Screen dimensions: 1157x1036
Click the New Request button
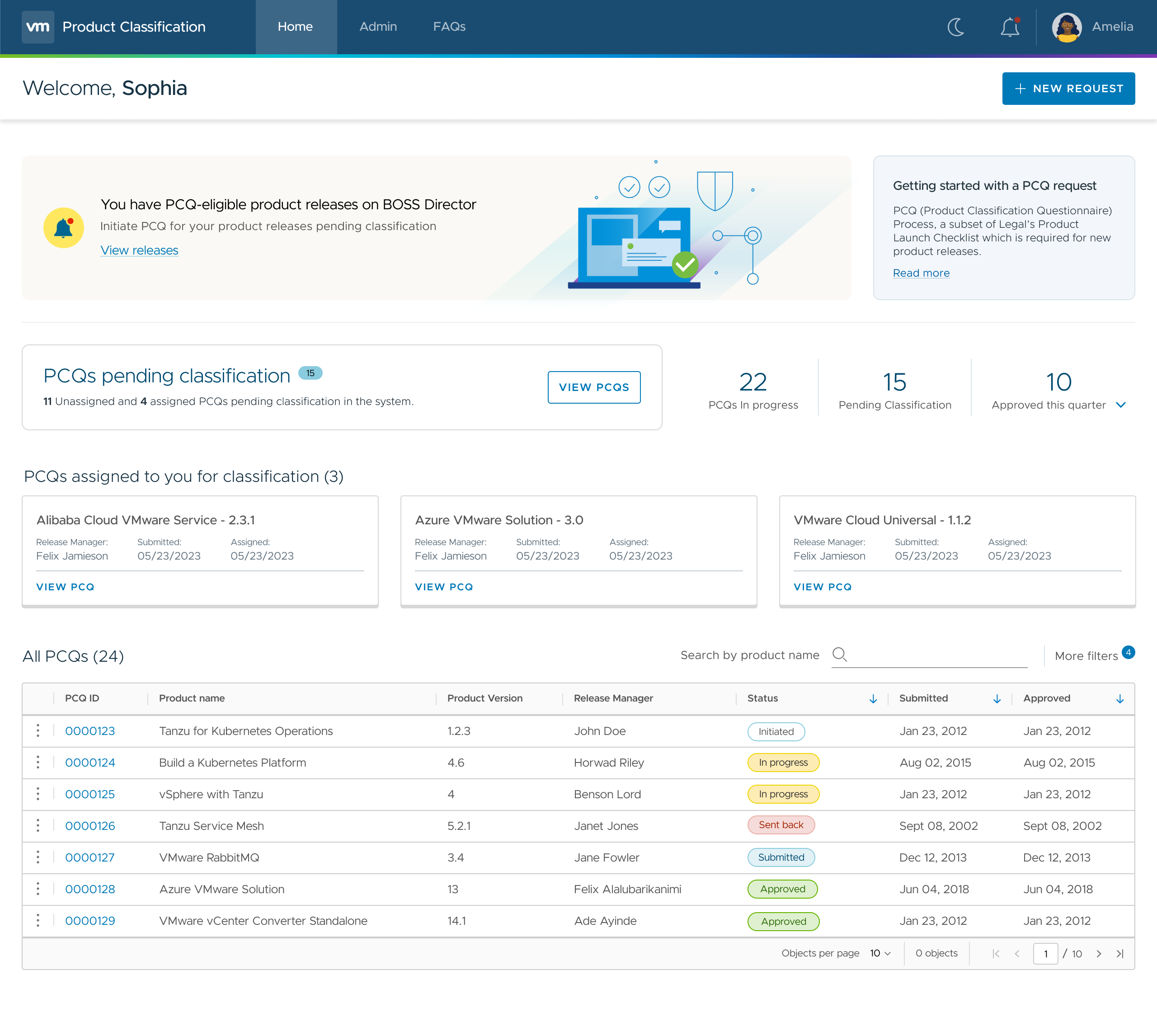click(1068, 88)
